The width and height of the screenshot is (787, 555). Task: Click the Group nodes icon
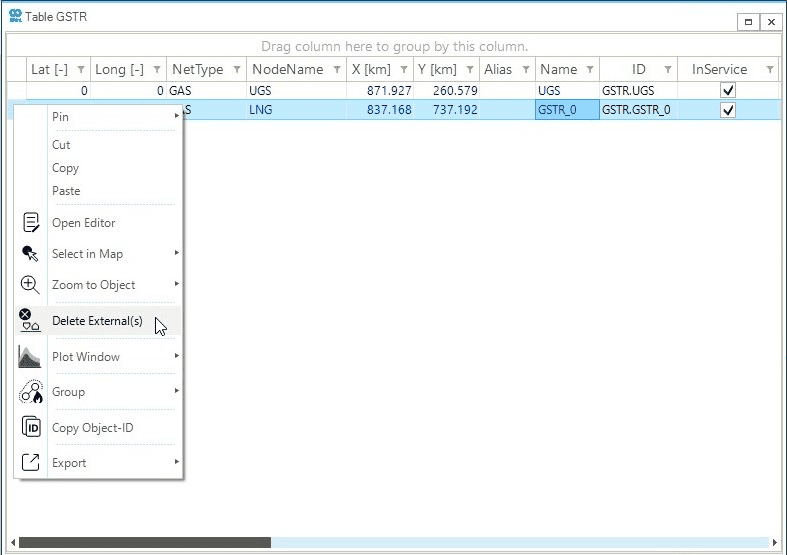click(x=31, y=392)
